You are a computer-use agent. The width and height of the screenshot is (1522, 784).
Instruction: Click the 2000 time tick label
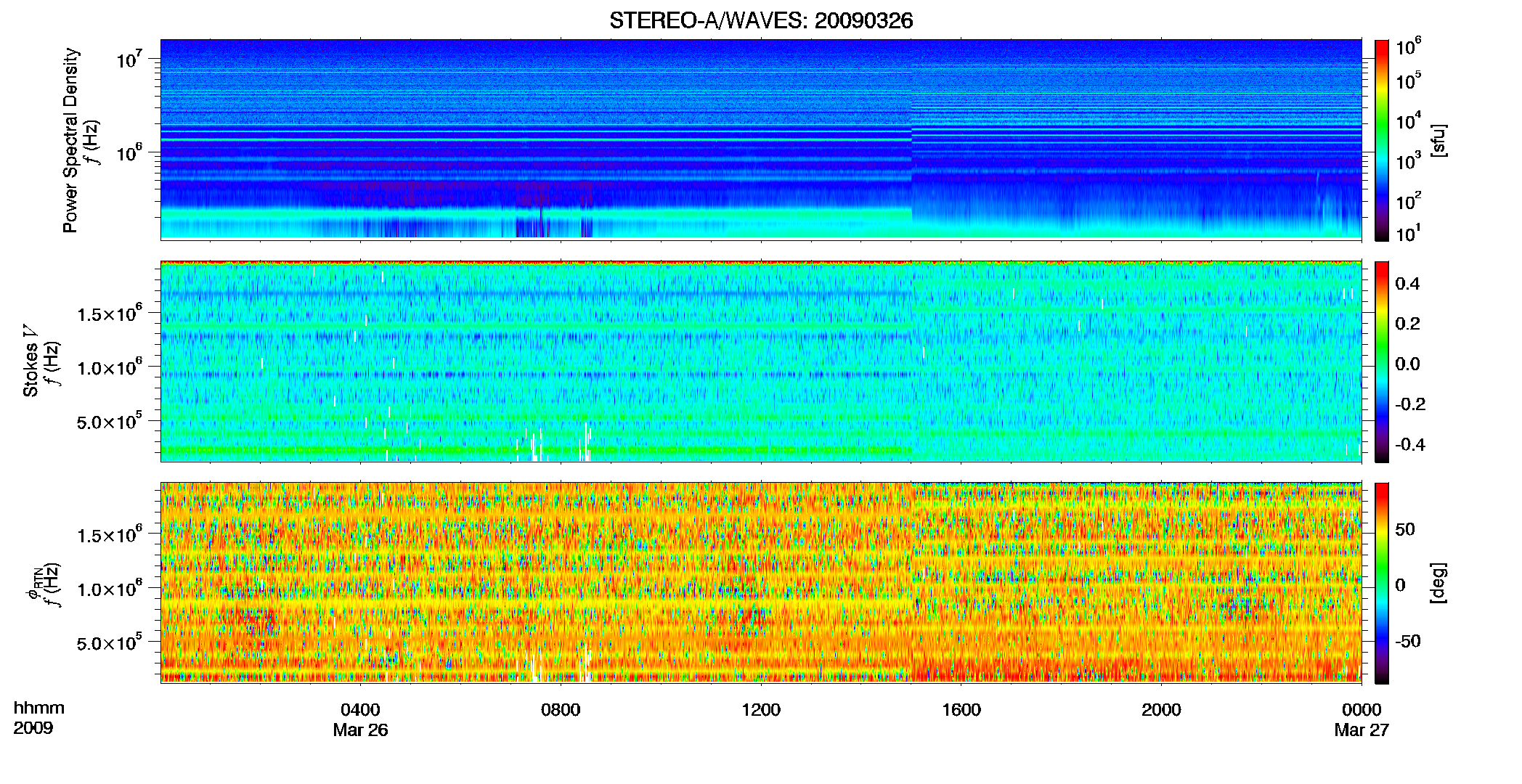click(x=1161, y=709)
